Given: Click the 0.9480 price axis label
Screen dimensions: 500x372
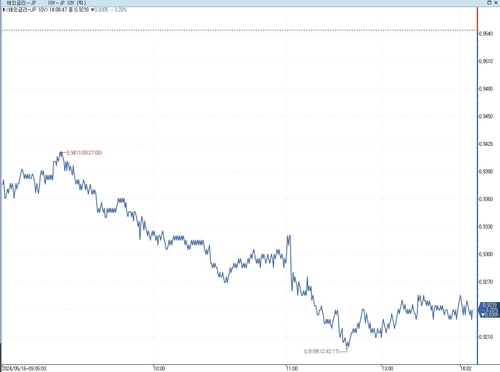Looking at the screenshot, I should [486, 89].
